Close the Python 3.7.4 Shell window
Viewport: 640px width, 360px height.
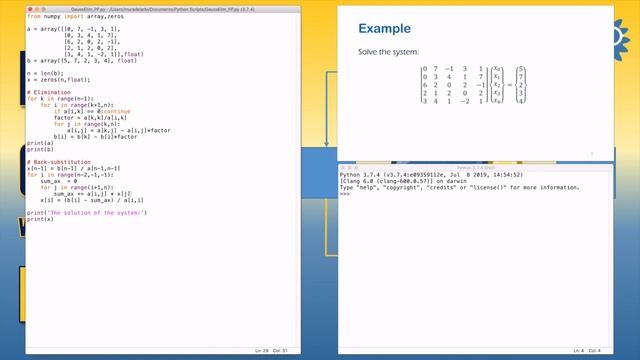pyautogui.click(x=343, y=168)
